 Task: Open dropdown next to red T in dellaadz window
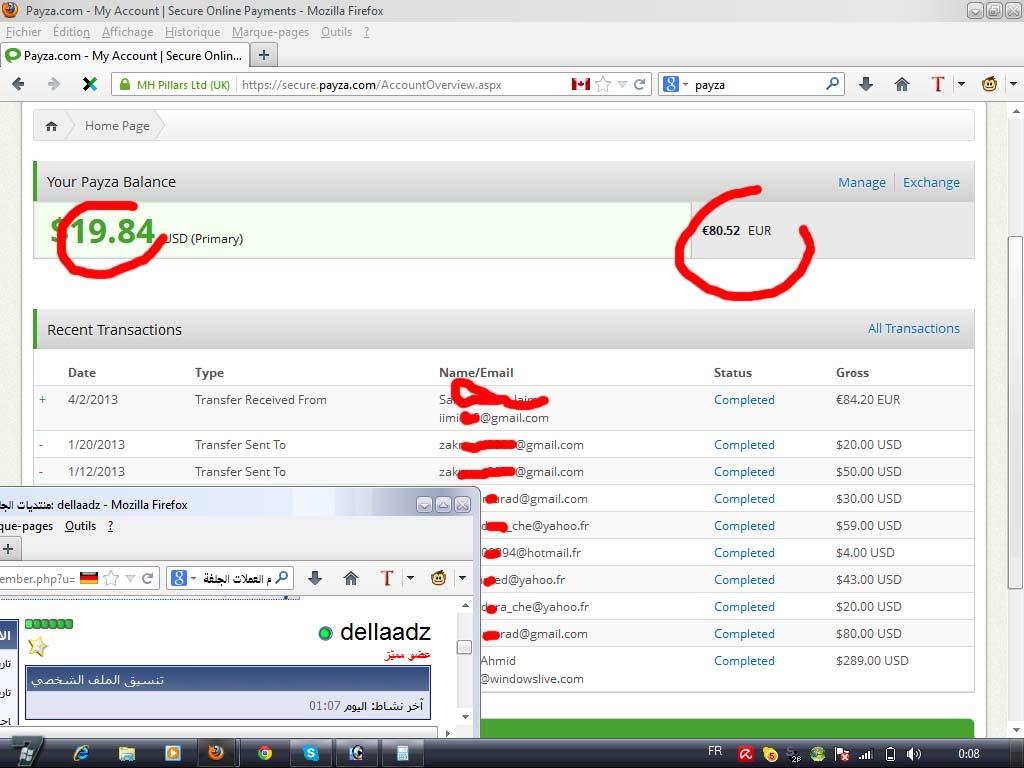tap(410, 578)
